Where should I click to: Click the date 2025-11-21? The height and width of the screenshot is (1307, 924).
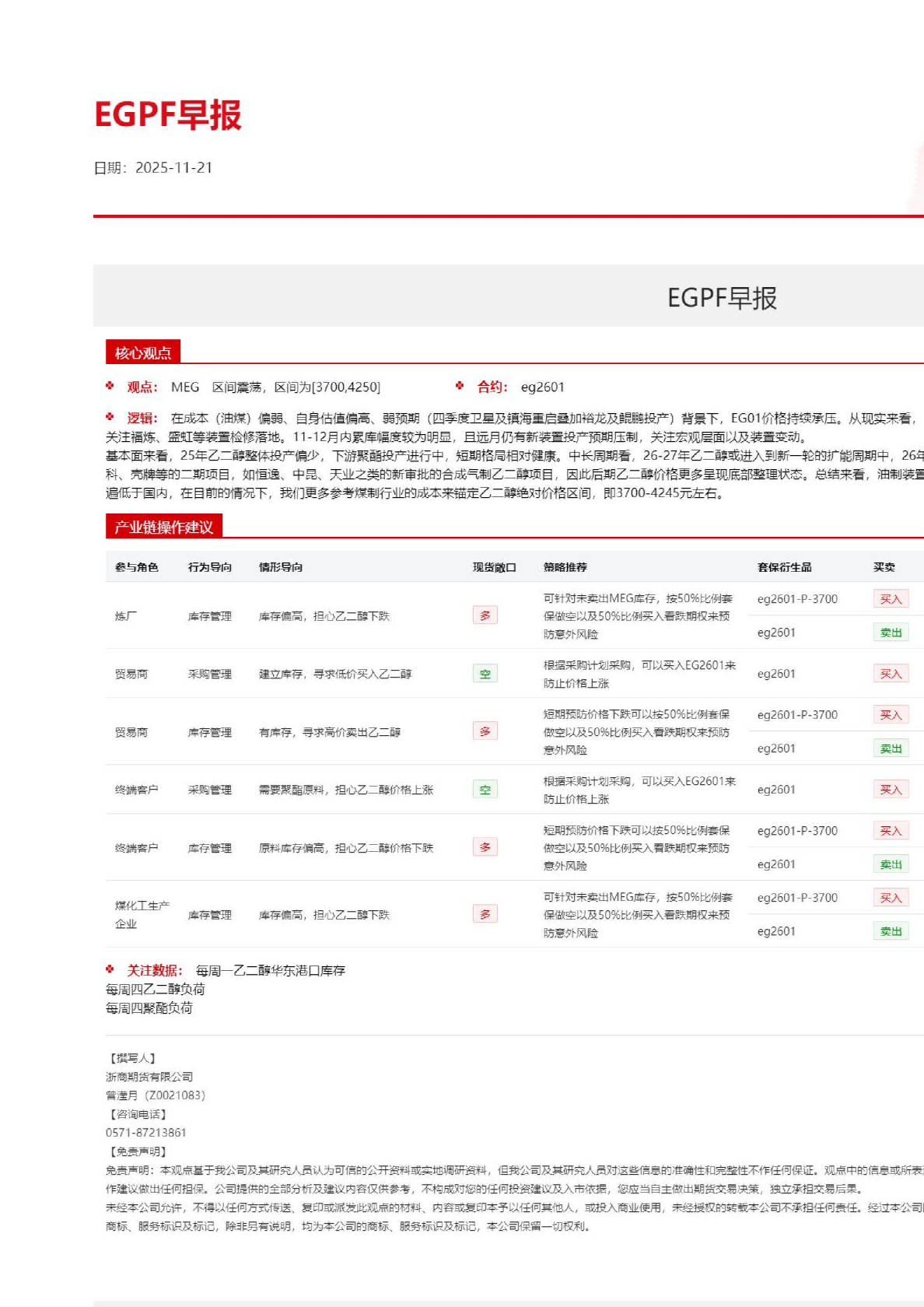click(173, 168)
